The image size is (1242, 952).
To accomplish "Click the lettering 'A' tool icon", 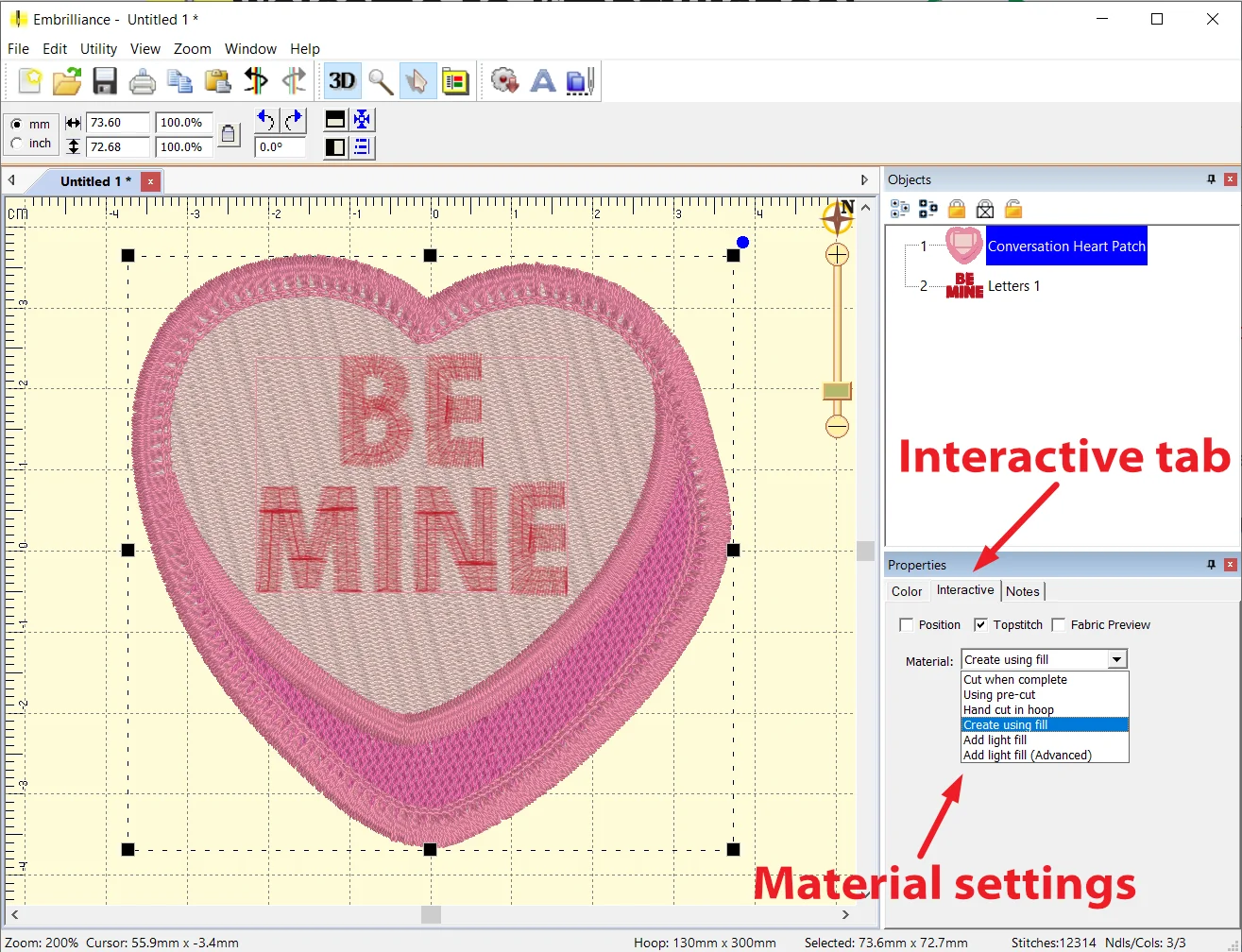I will tap(543, 81).
